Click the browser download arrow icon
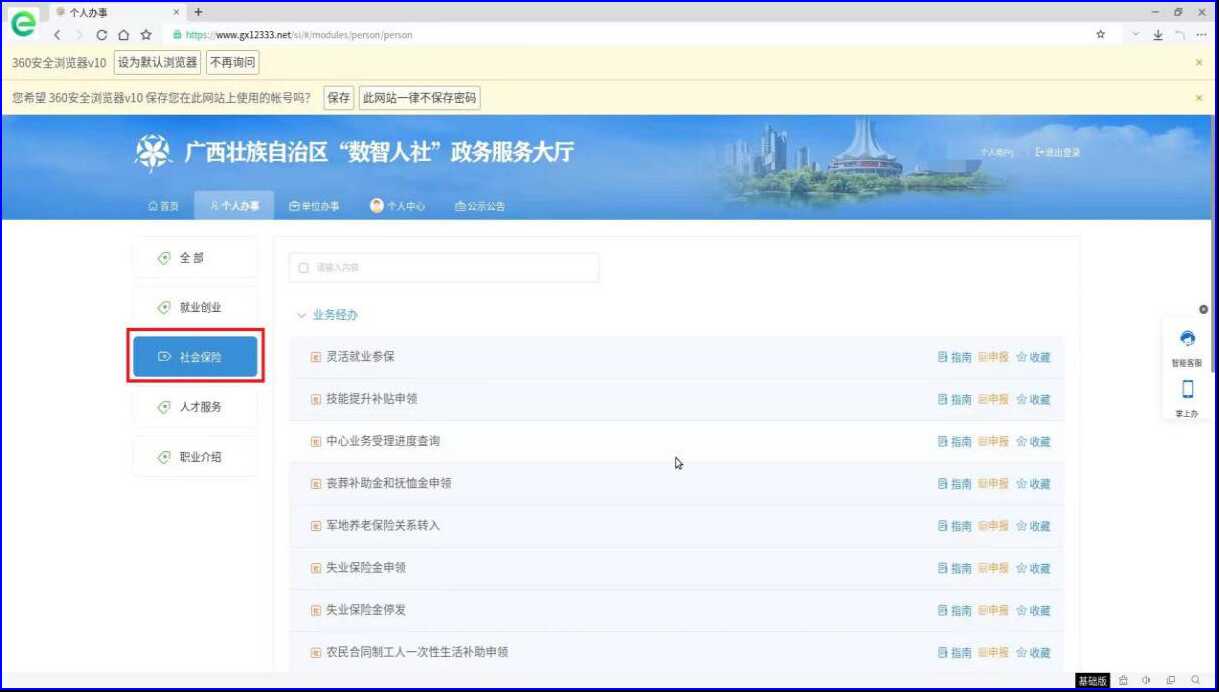Screen dimensions: 1219x692 point(1158,34)
